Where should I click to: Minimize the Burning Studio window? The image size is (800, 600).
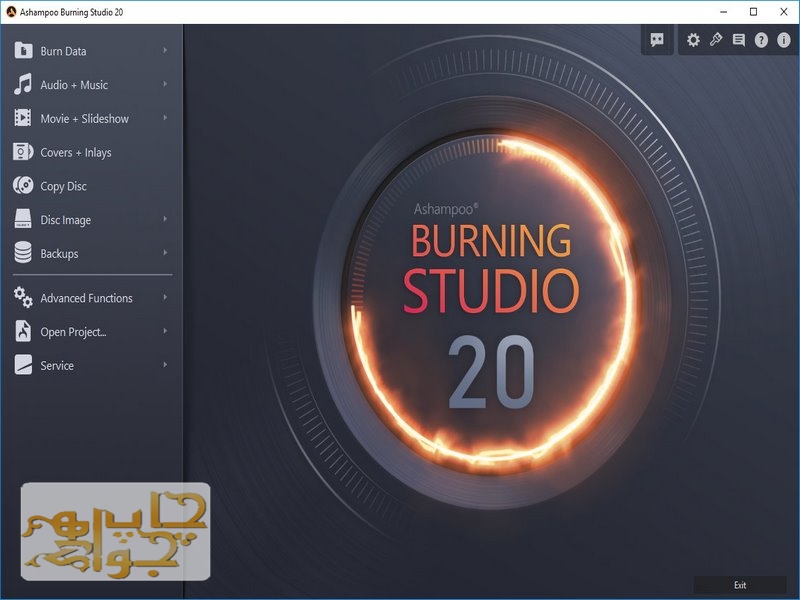pyautogui.click(x=723, y=12)
